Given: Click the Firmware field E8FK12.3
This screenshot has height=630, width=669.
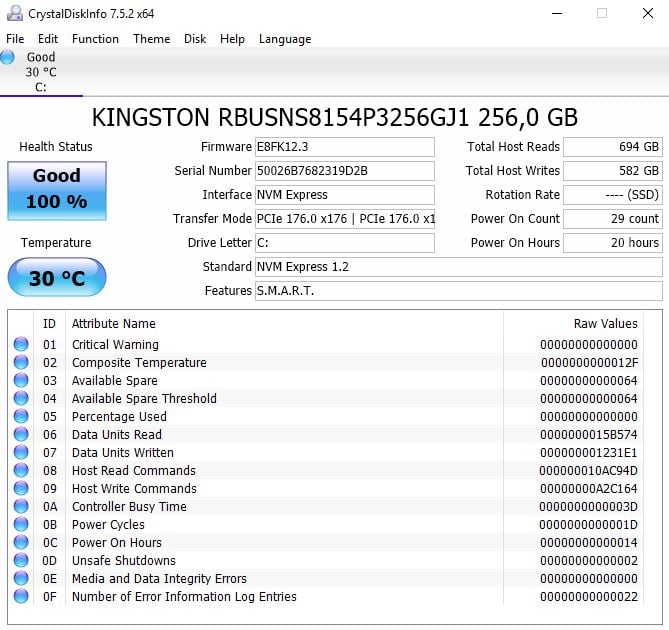Looking at the screenshot, I should (x=345, y=147).
